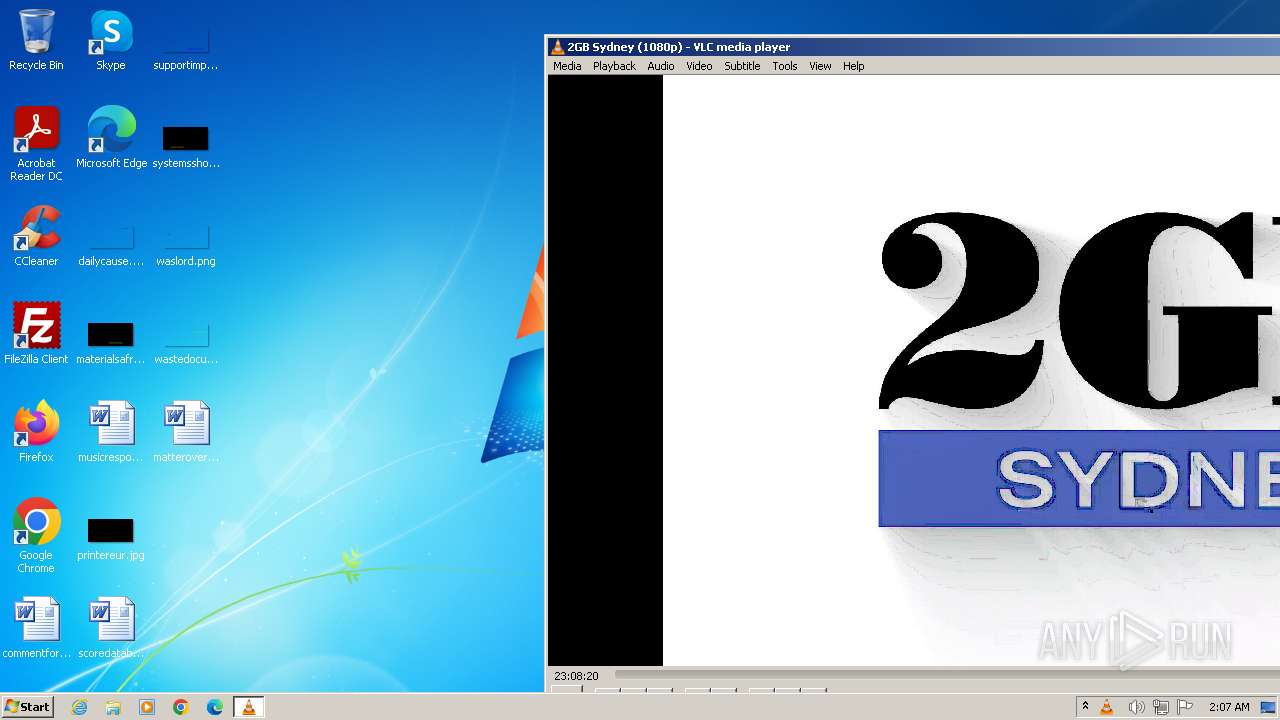
Task: Show hidden tray icons arrow
Action: point(1085,707)
